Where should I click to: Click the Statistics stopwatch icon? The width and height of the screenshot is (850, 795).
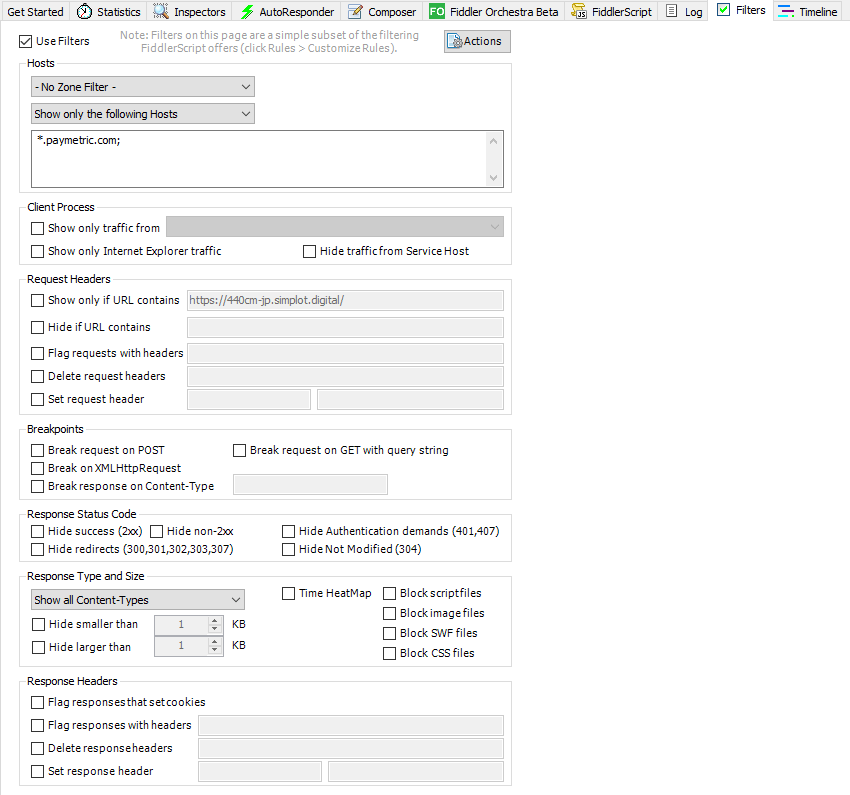click(85, 12)
